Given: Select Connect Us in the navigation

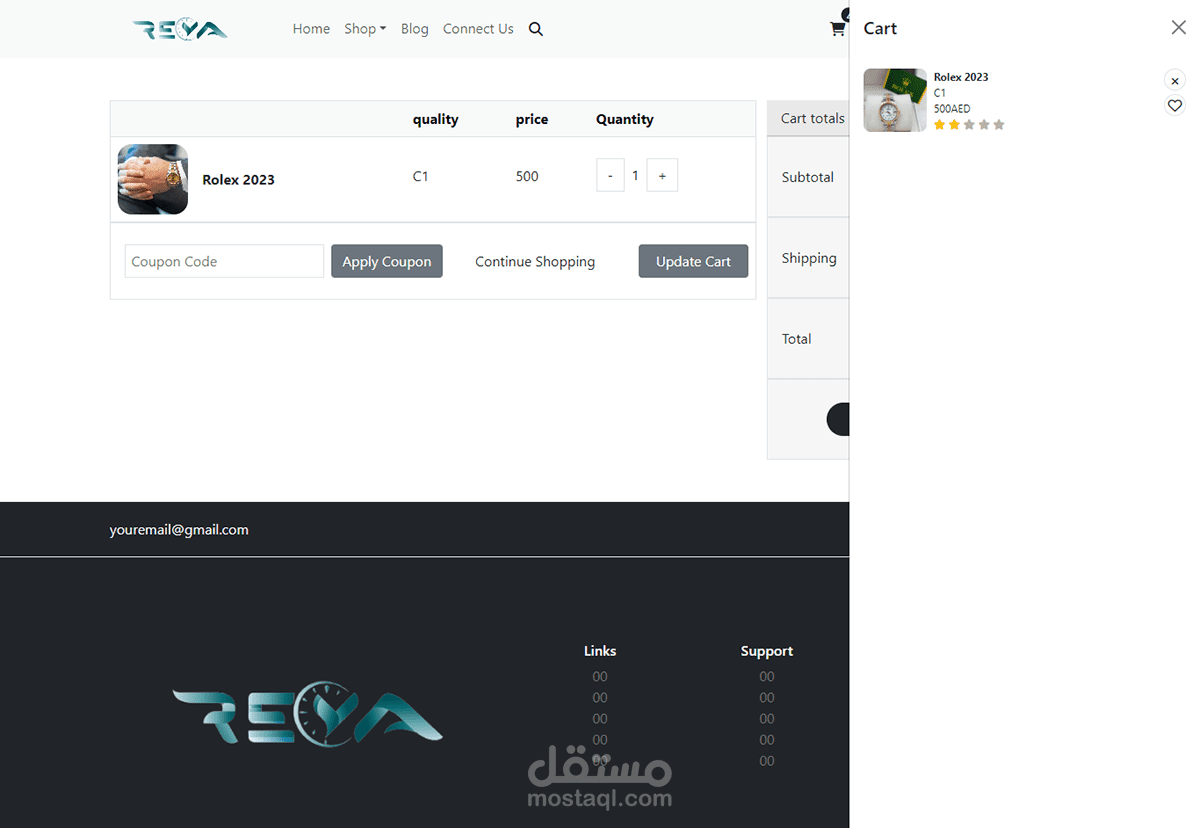Looking at the screenshot, I should (x=478, y=29).
